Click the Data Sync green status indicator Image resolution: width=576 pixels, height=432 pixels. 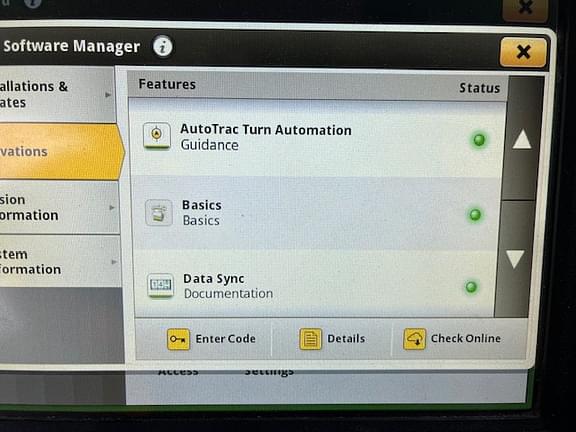point(471,287)
